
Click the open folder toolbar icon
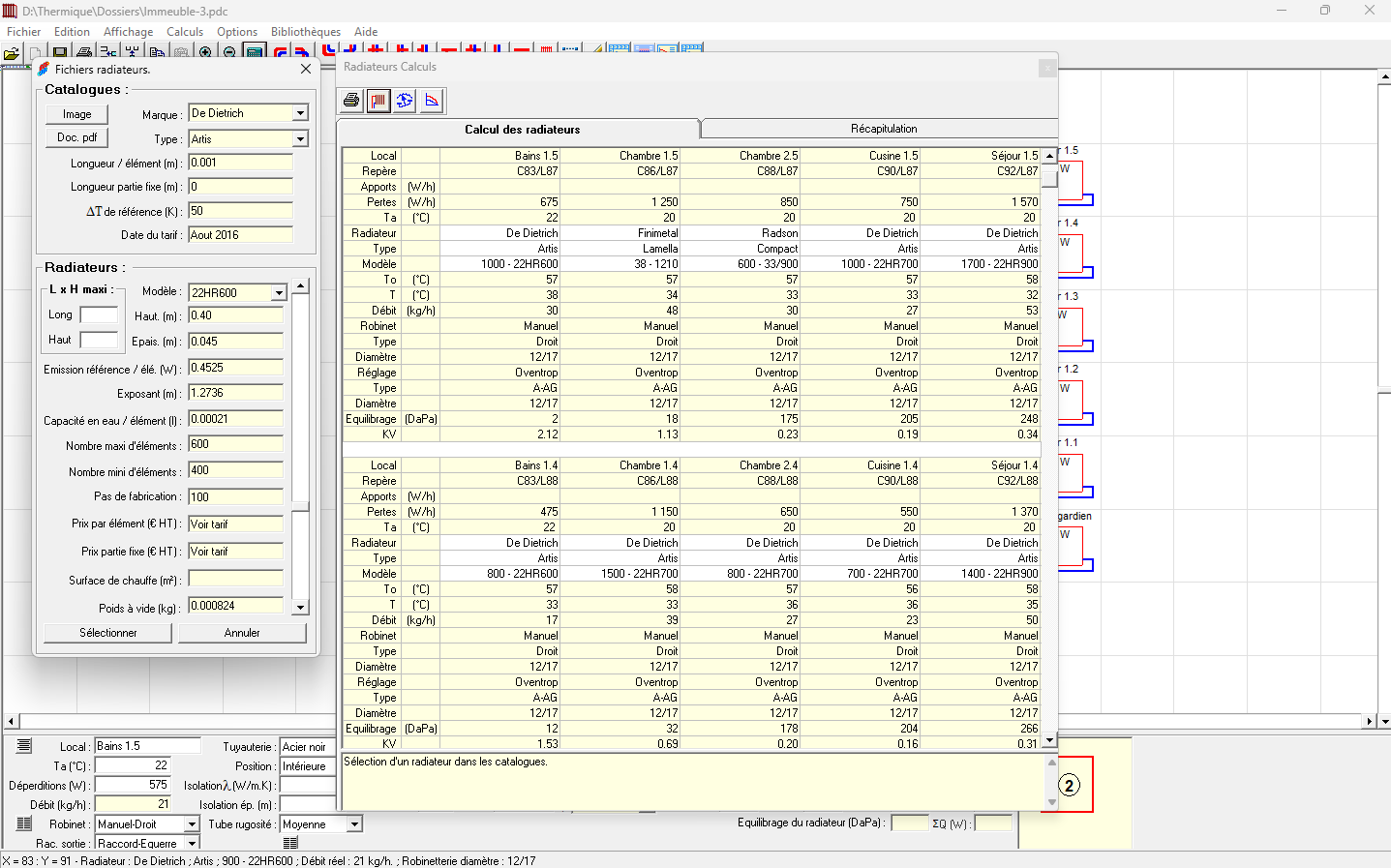12,53
